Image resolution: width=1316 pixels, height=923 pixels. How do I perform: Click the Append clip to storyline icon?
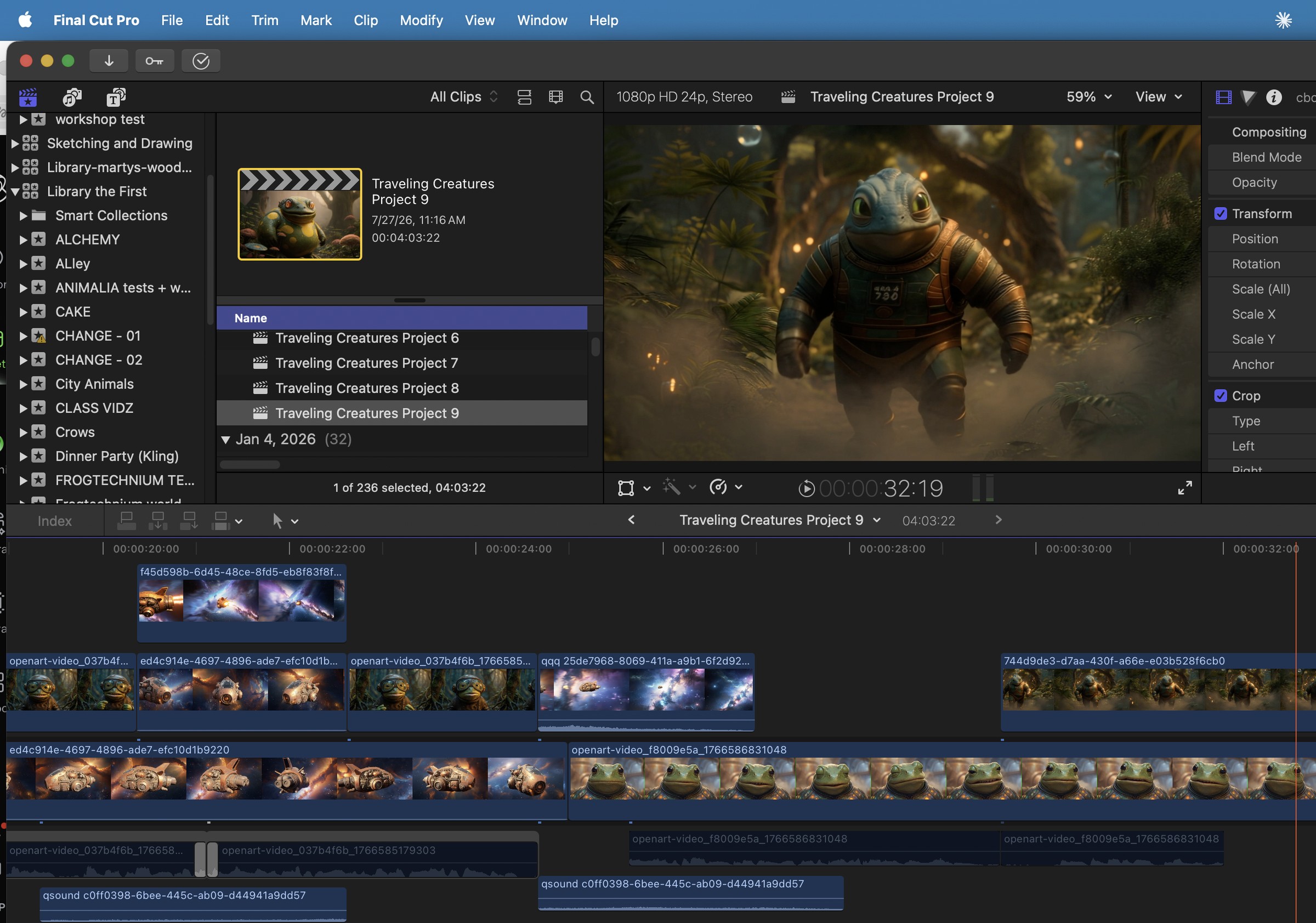[189, 521]
